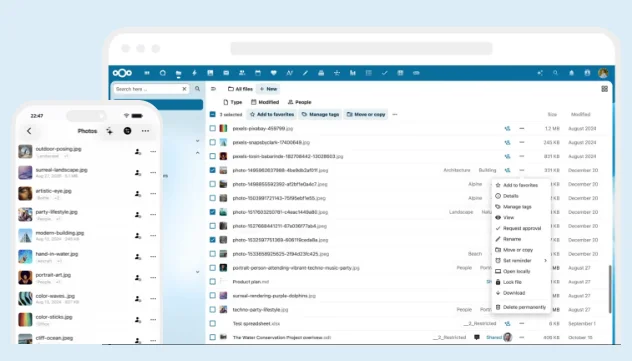Open share icon for pexels-pixabay-459799.jpg

point(507,129)
